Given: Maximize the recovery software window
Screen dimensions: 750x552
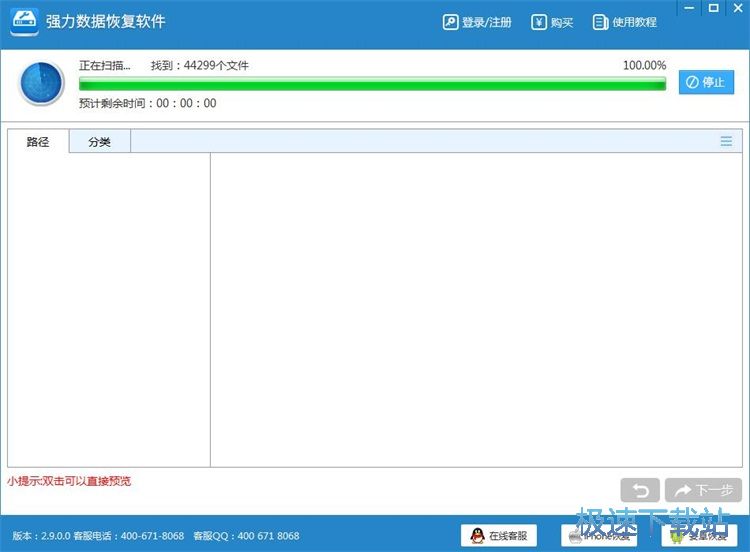Looking at the screenshot, I should [x=714, y=8].
